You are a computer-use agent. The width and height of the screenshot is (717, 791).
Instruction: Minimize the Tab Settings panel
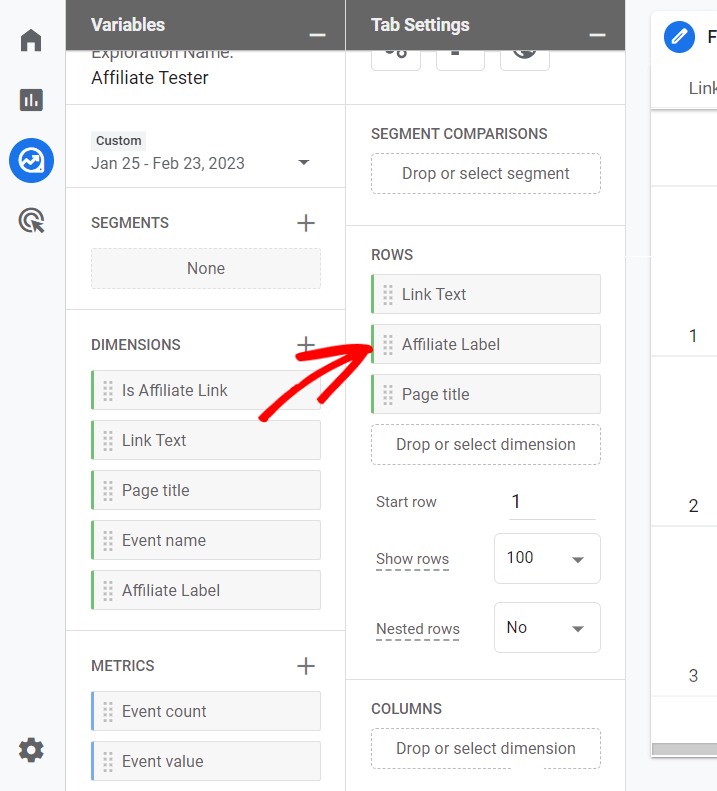pos(597,35)
